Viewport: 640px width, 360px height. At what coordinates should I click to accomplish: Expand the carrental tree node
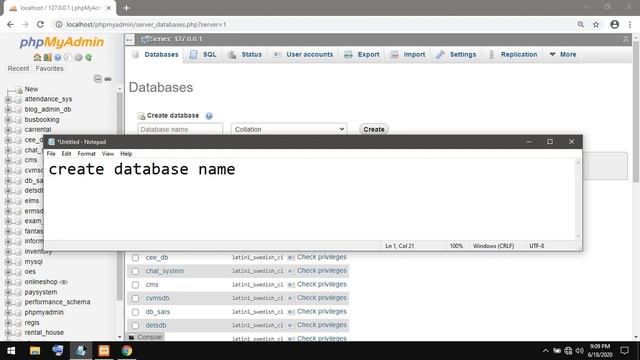pos(8,130)
